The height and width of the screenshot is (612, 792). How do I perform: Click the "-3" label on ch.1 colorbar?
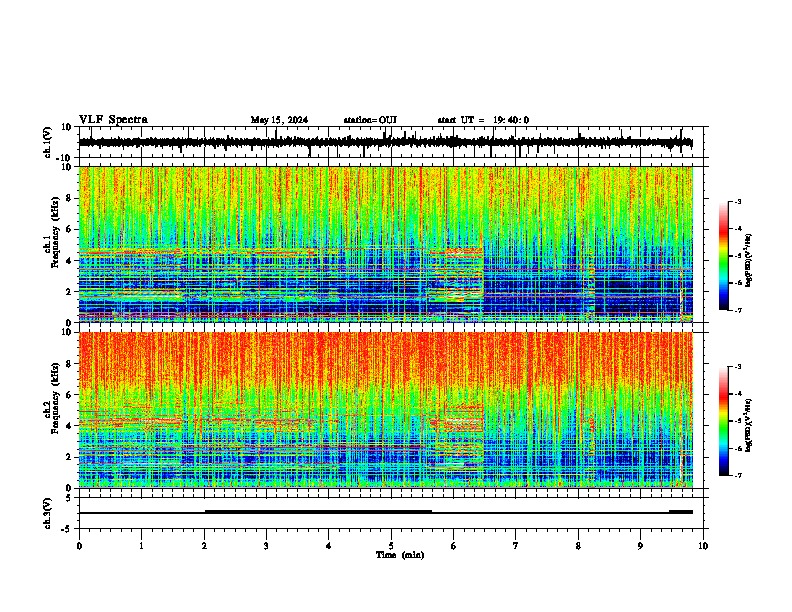point(737,202)
